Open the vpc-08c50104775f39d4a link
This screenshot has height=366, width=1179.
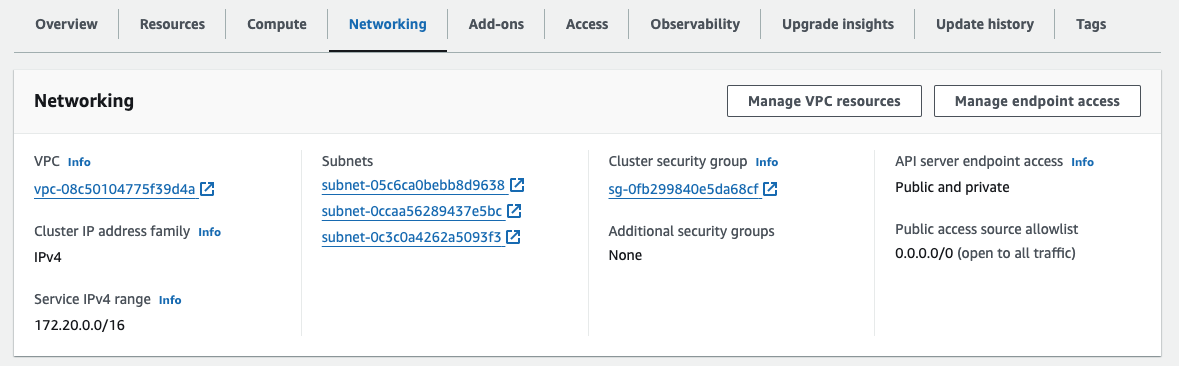pos(115,189)
